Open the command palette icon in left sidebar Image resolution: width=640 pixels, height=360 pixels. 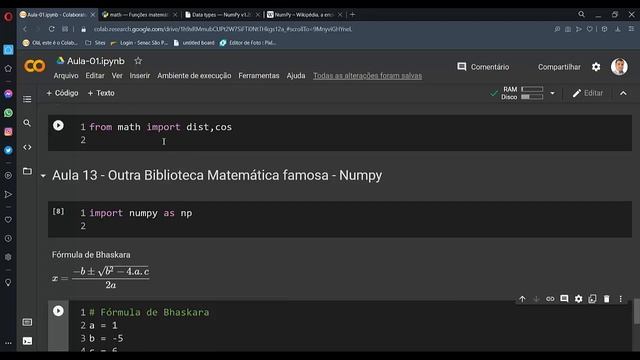[27, 322]
